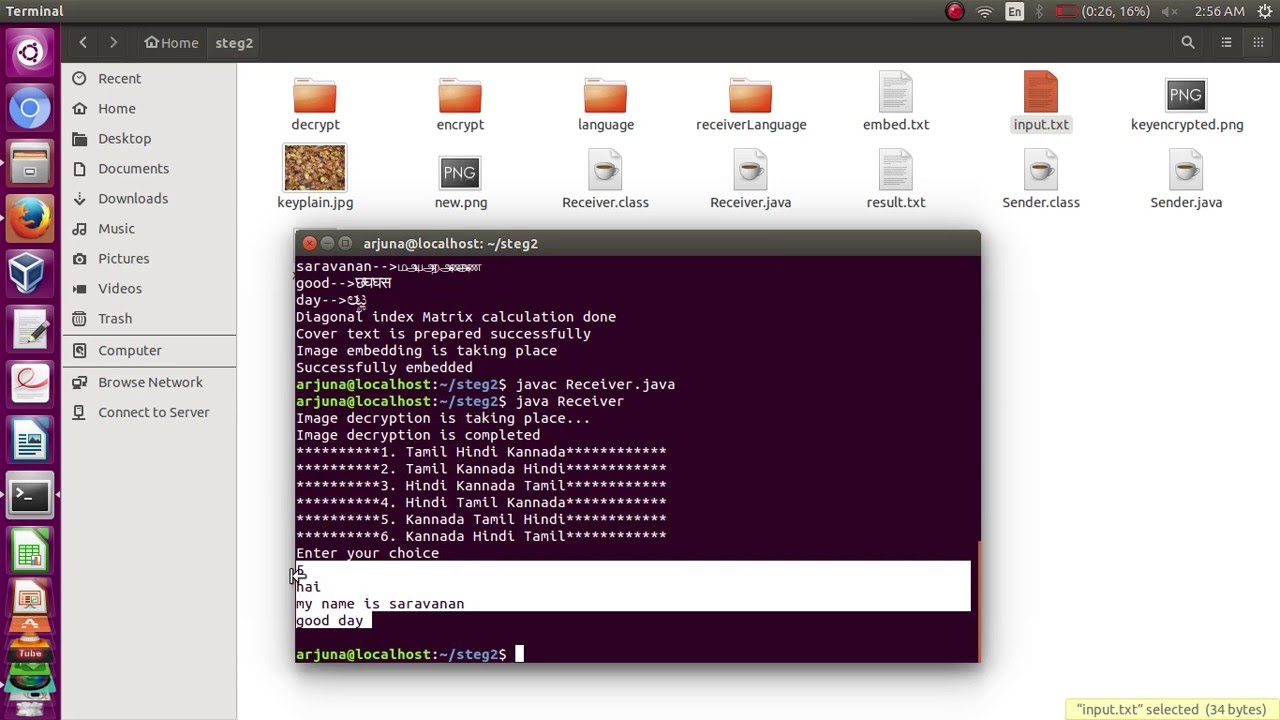The image size is (1280, 720).
Task: Open the En keyboard language indicator
Action: click(x=1015, y=11)
